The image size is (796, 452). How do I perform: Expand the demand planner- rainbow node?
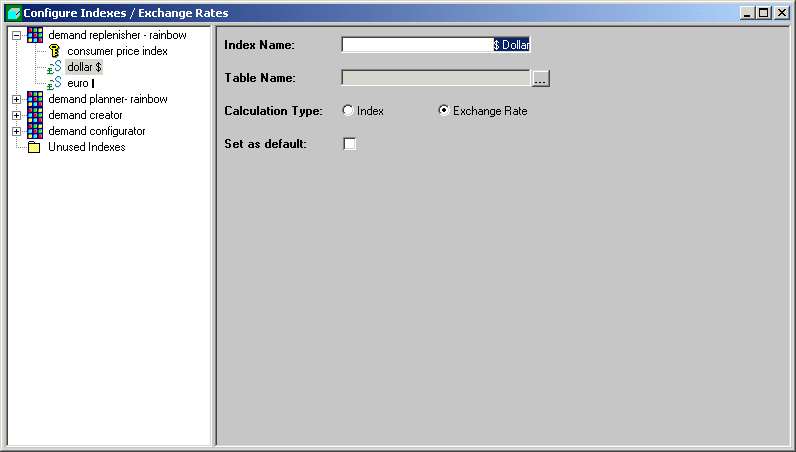coord(17,100)
